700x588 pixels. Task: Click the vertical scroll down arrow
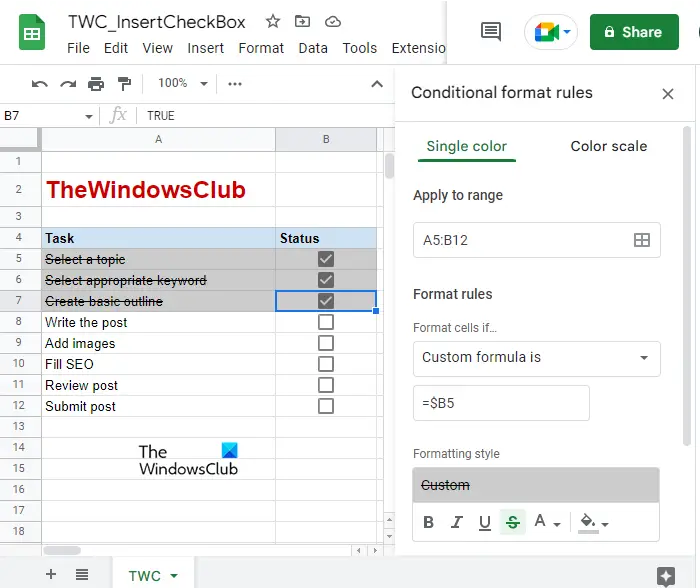389,536
